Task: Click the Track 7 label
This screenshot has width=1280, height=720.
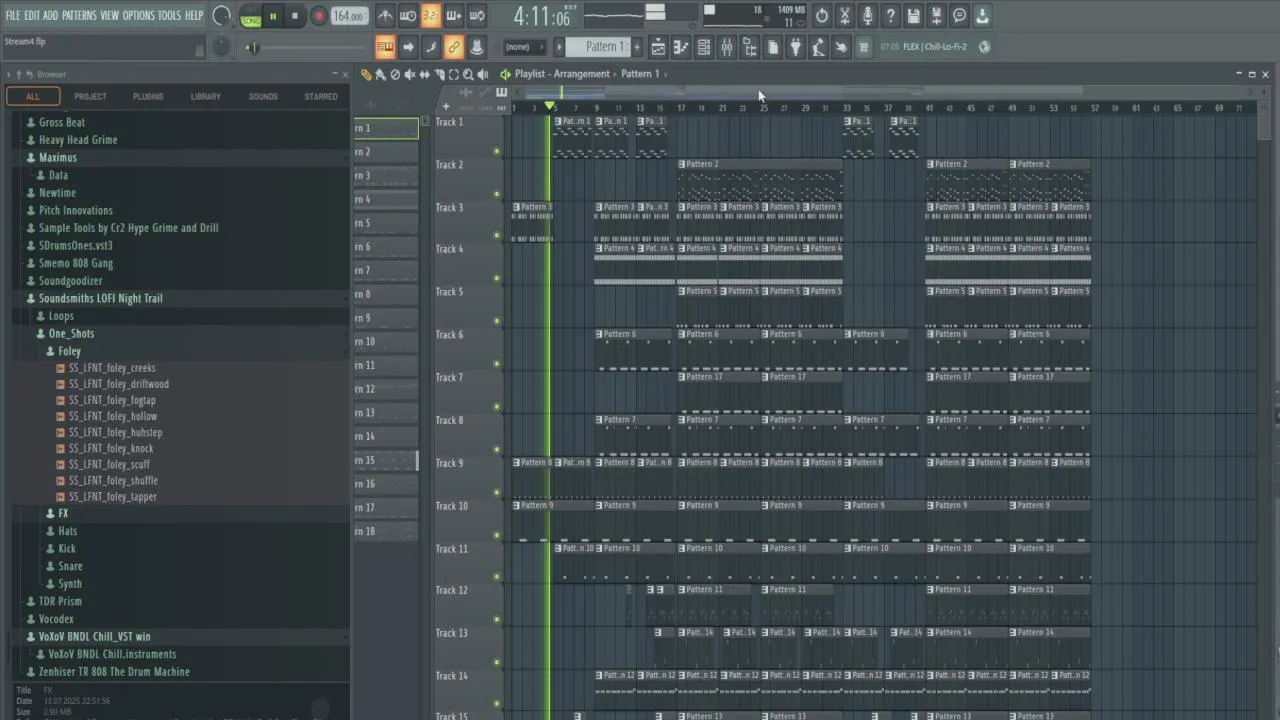Action: [449, 377]
